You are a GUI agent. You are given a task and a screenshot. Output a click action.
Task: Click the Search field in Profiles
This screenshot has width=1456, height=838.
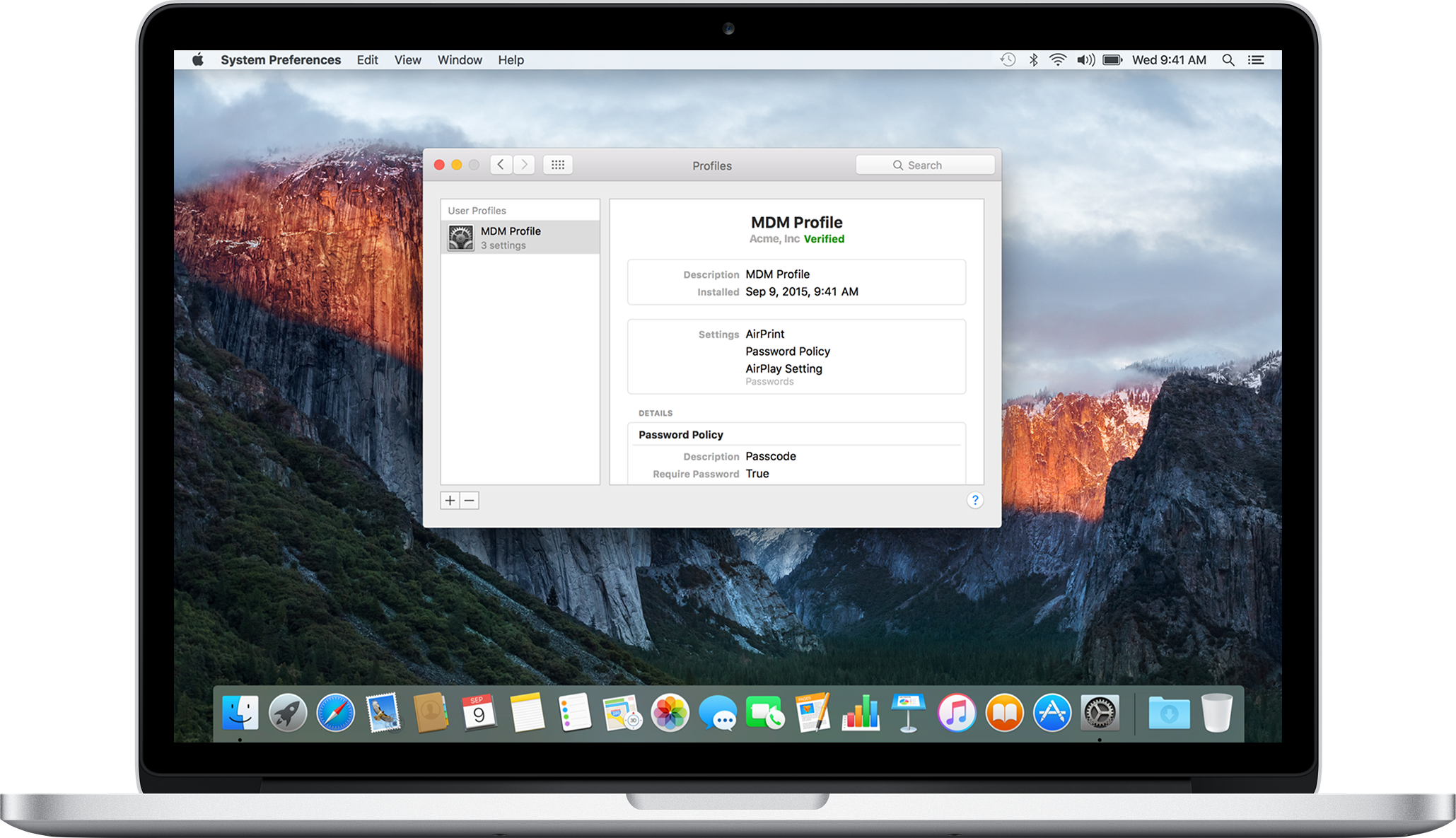click(925, 165)
